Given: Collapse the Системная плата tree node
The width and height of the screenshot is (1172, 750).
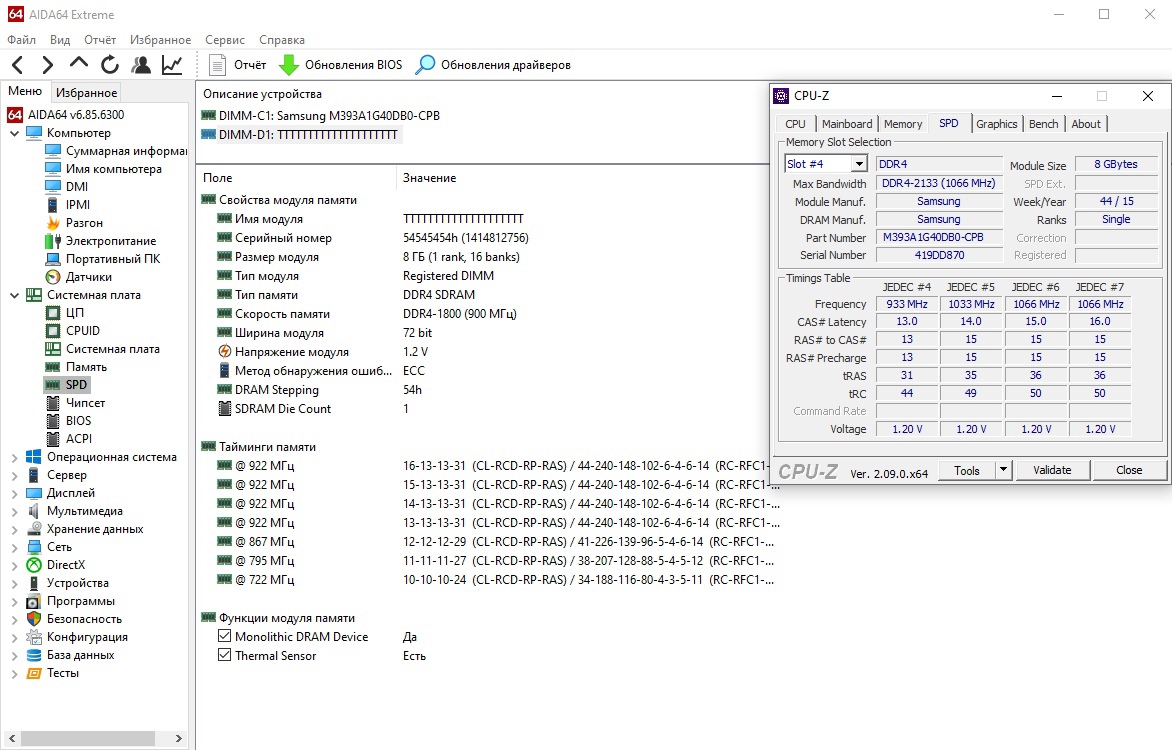Looking at the screenshot, I should click(14, 295).
